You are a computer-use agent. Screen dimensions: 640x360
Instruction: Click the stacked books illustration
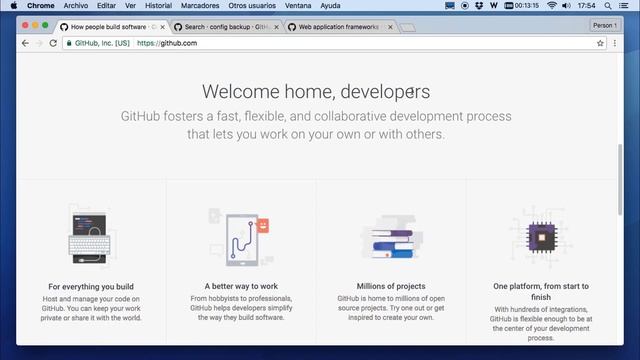click(392, 238)
